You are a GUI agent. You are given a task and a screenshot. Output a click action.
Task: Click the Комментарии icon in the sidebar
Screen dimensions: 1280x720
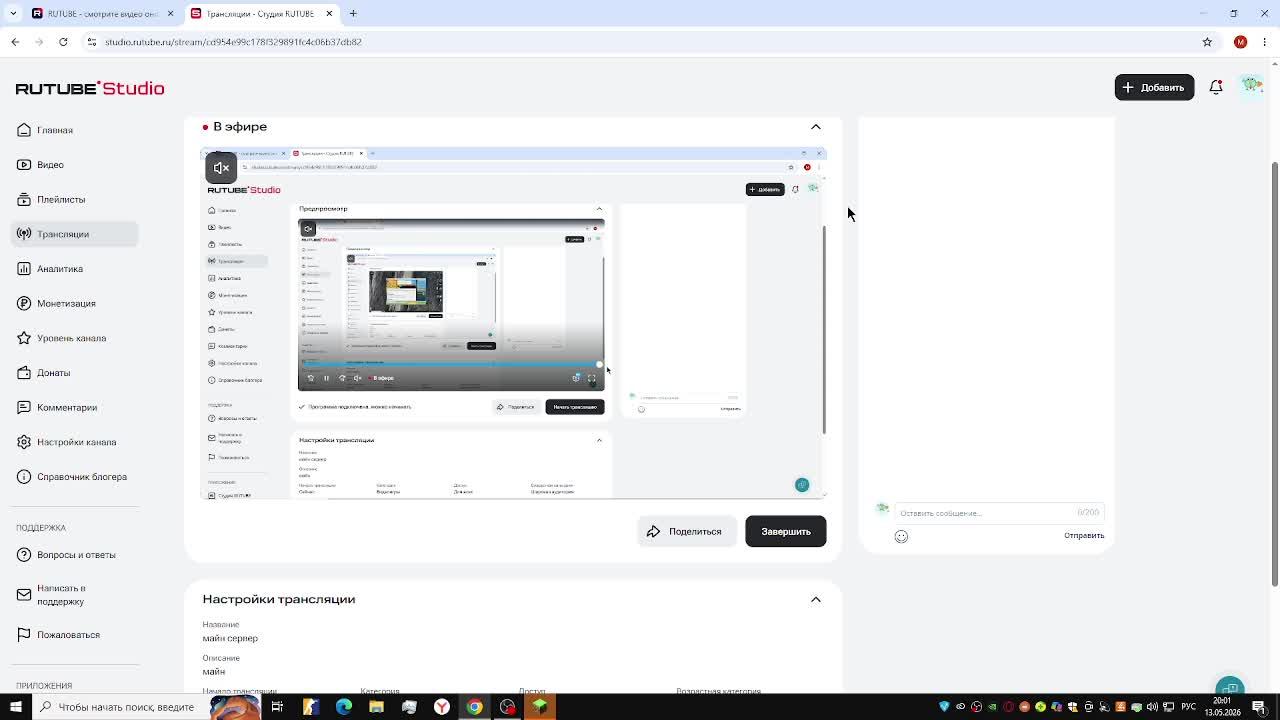[24, 407]
